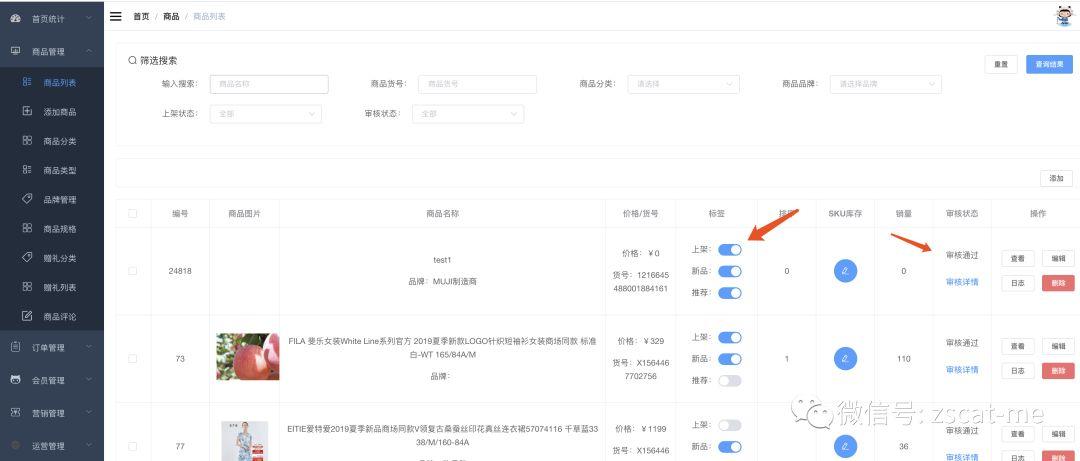
Task: Open the 商品分类 dropdown
Action: click(x=683, y=84)
